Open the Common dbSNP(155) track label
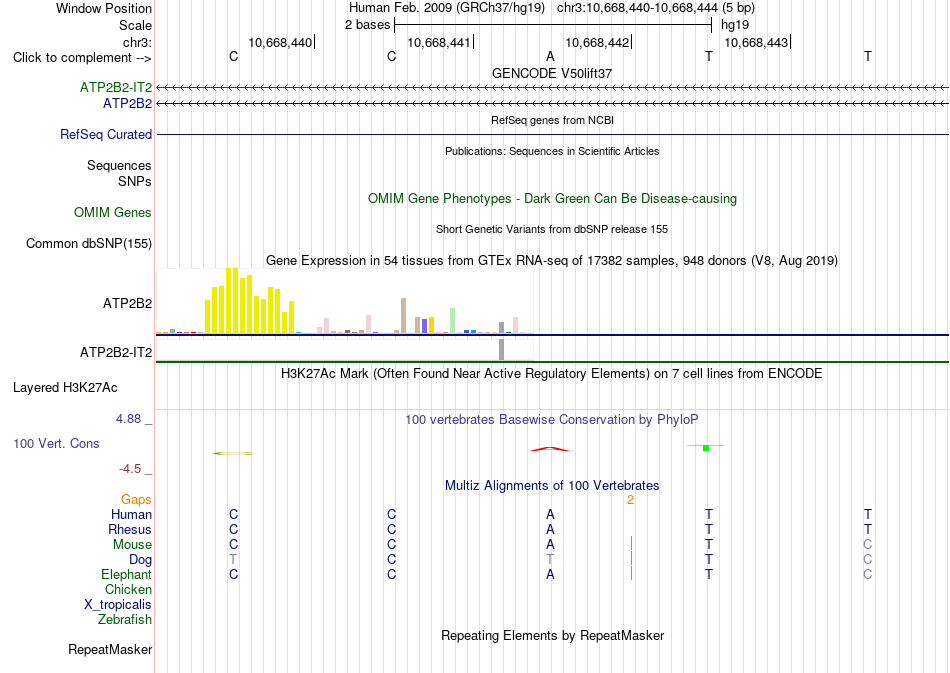 89,244
